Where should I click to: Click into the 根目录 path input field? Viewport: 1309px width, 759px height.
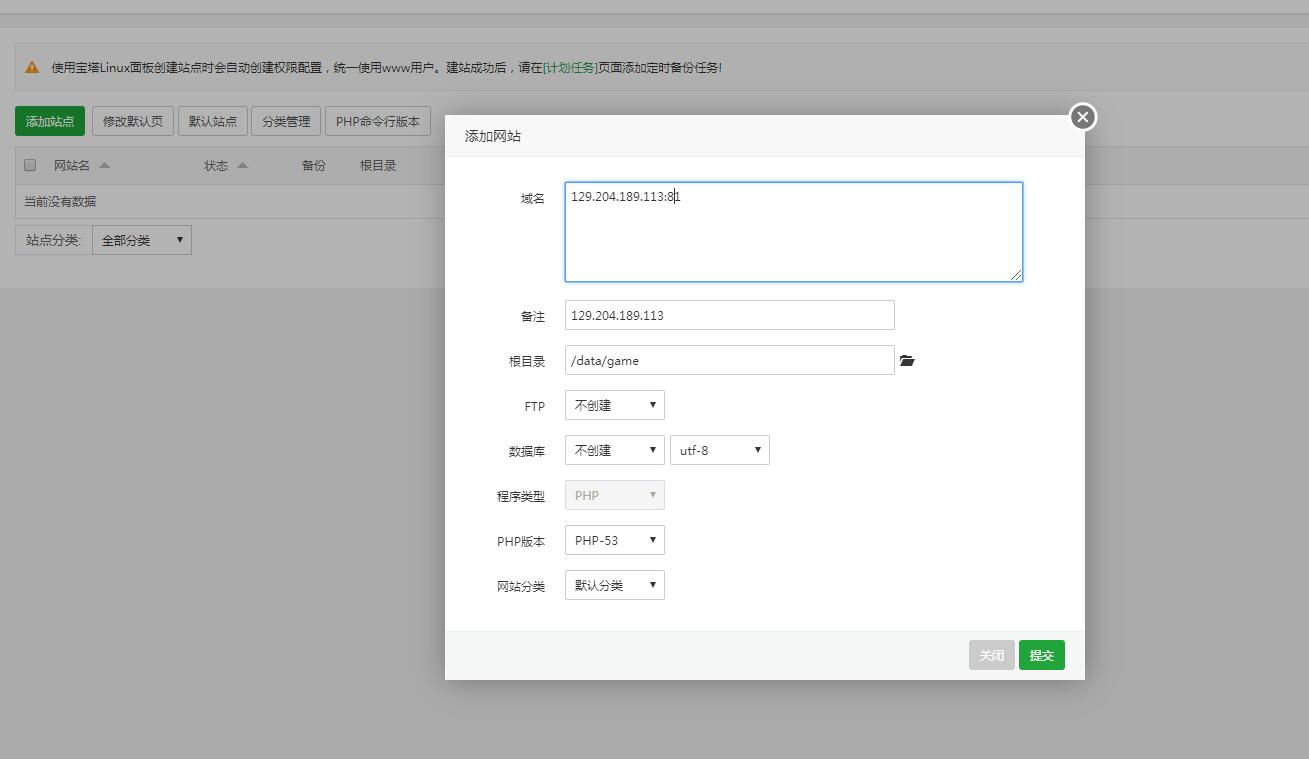click(729, 360)
